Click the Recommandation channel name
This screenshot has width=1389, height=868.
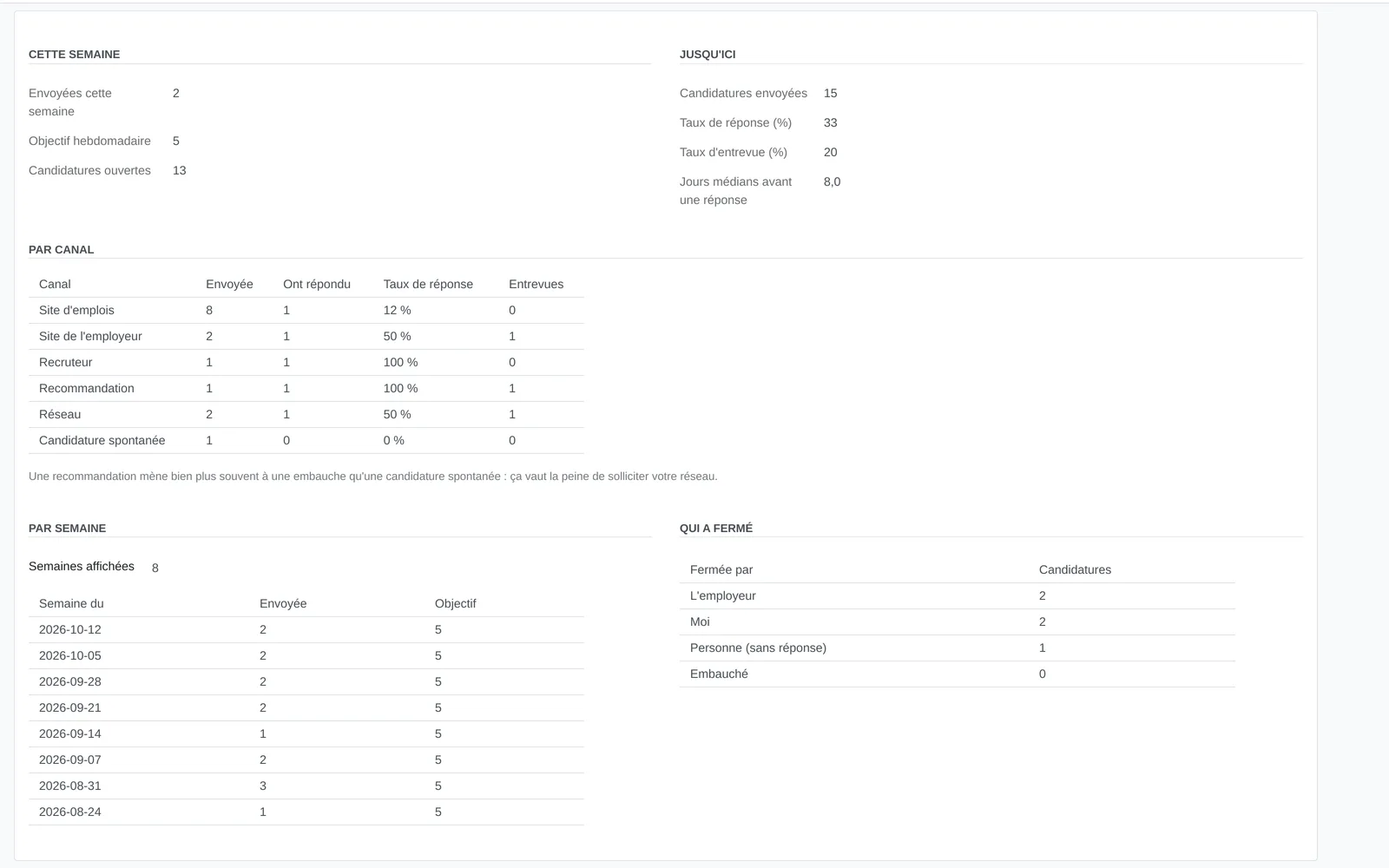[x=87, y=388]
